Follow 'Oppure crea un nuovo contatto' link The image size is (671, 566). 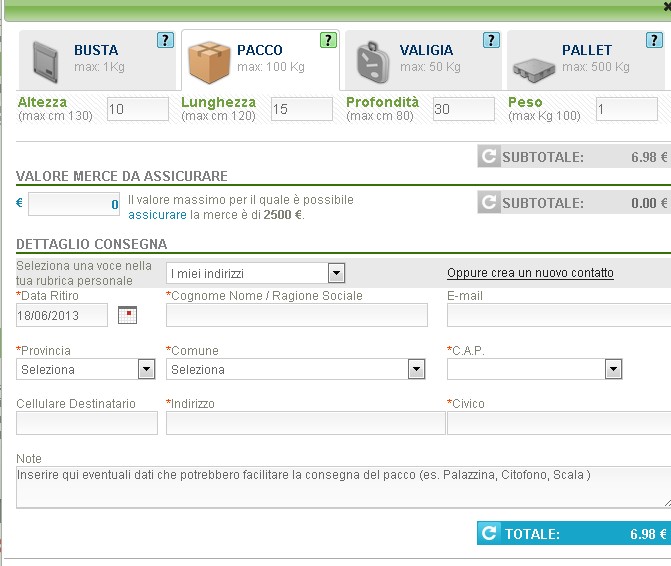coord(530,273)
